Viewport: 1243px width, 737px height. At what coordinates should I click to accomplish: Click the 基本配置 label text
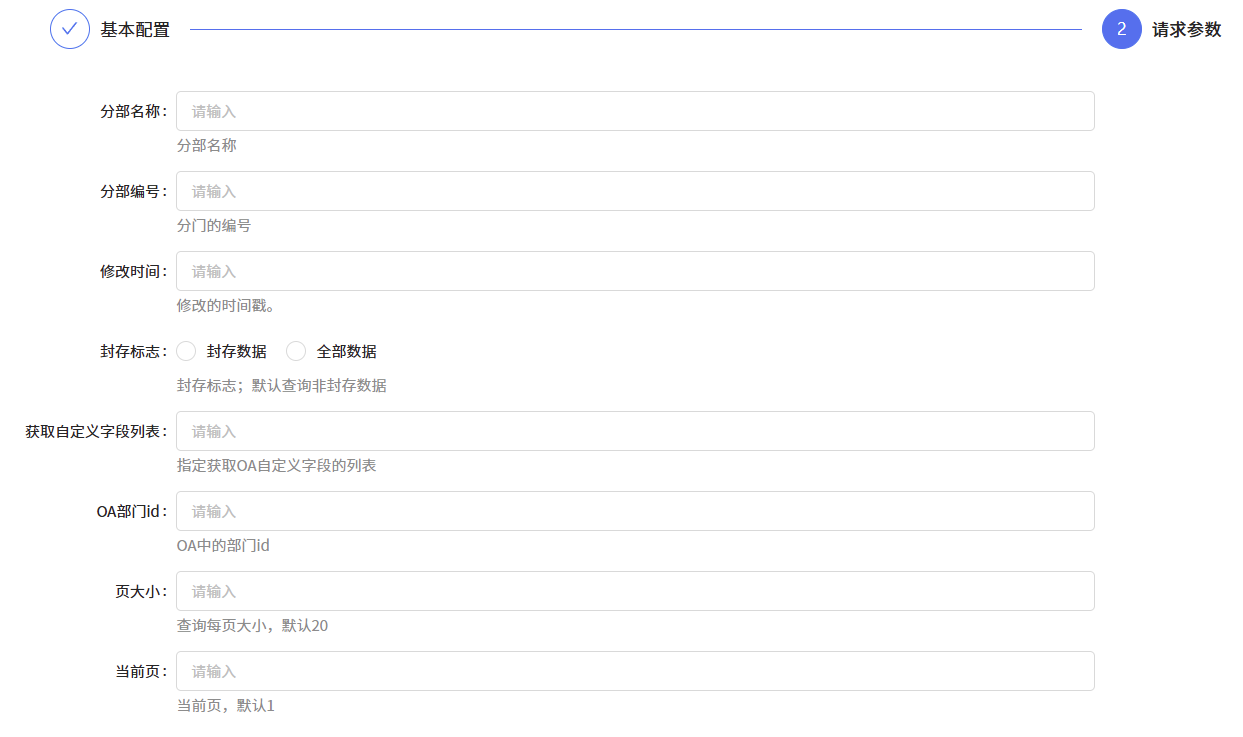pyautogui.click(x=133, y=29)
